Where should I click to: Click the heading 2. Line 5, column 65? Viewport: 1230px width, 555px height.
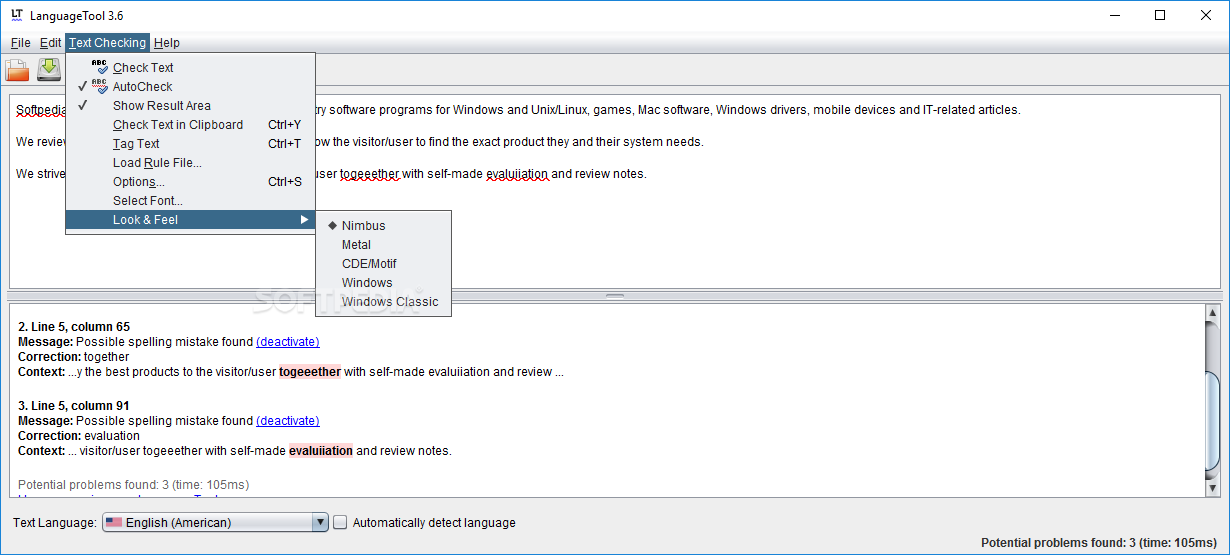coord(74,327)
